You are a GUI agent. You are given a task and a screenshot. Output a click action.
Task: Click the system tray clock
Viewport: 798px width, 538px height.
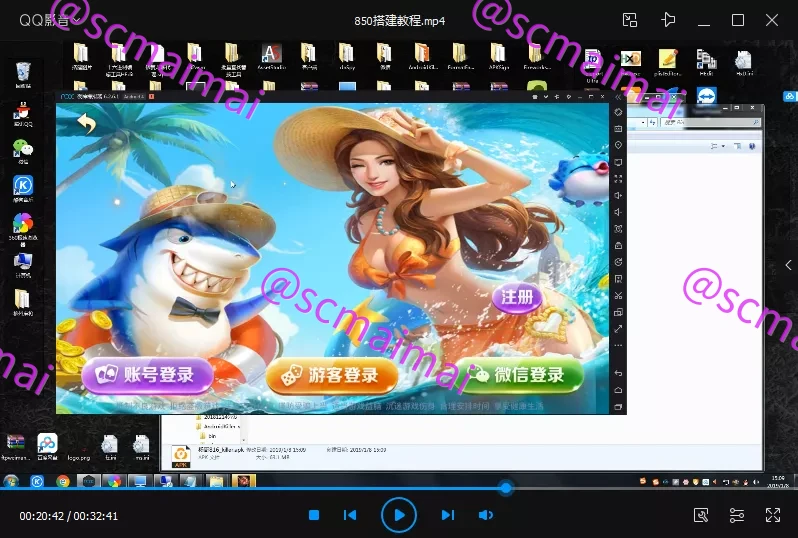coord(778,482)
